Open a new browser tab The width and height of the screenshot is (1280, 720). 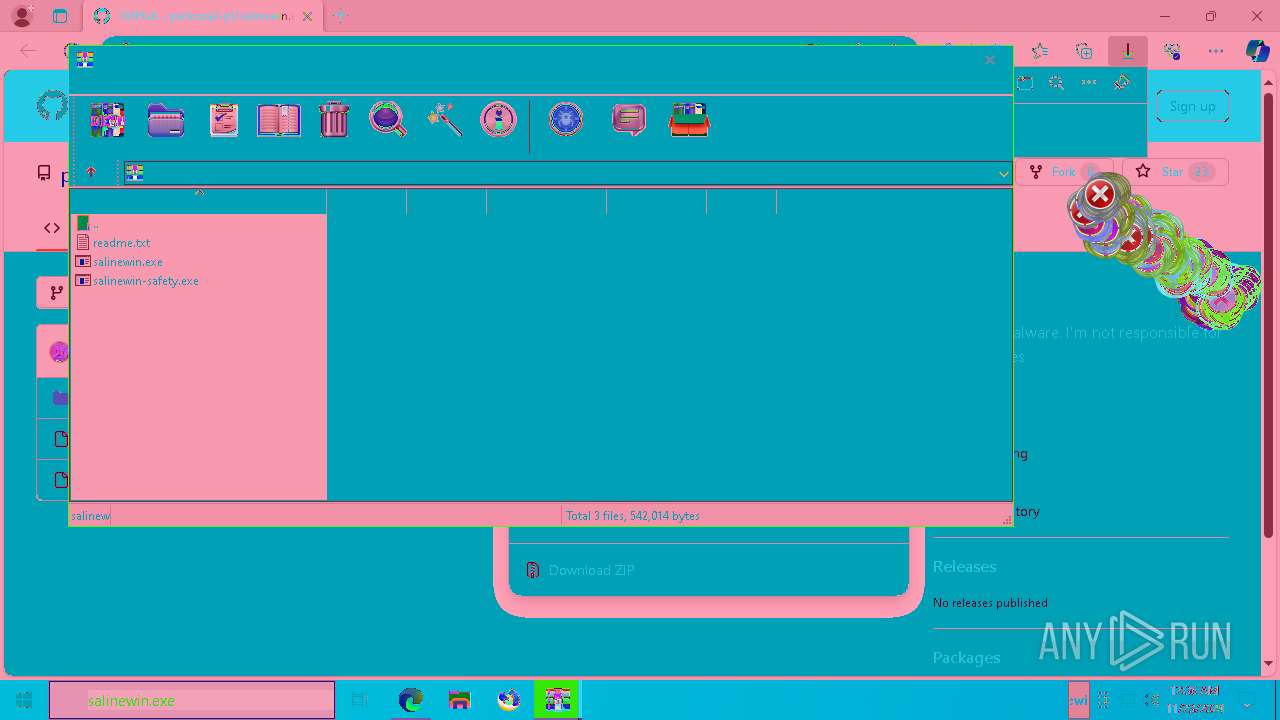pyautogui.click(x=339, y=16)
